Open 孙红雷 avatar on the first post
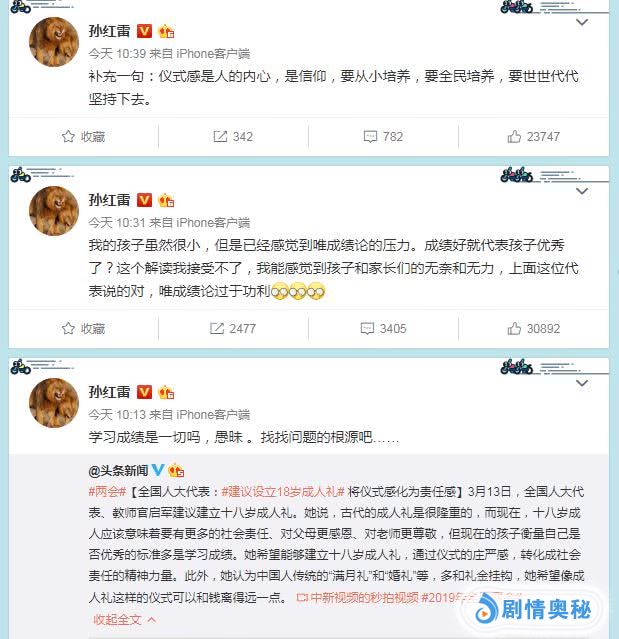Viewport: 619px width, 639px height. tap(54, 42)
